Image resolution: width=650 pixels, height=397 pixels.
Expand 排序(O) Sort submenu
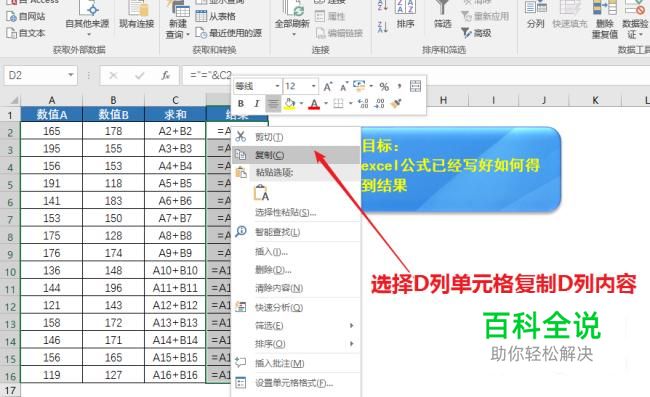pyautogui.click(x=296, y=344)
